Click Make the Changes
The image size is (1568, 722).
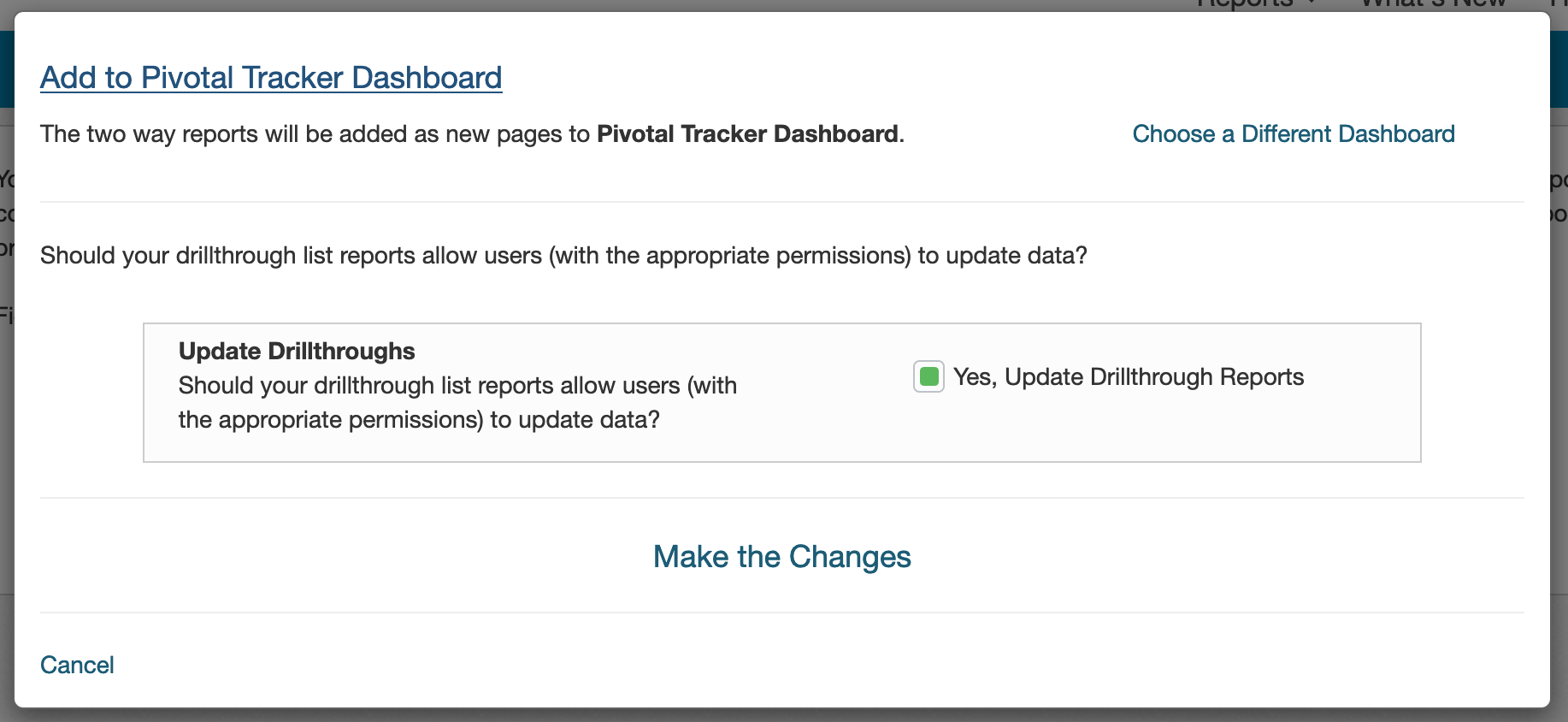coord(781,557)
